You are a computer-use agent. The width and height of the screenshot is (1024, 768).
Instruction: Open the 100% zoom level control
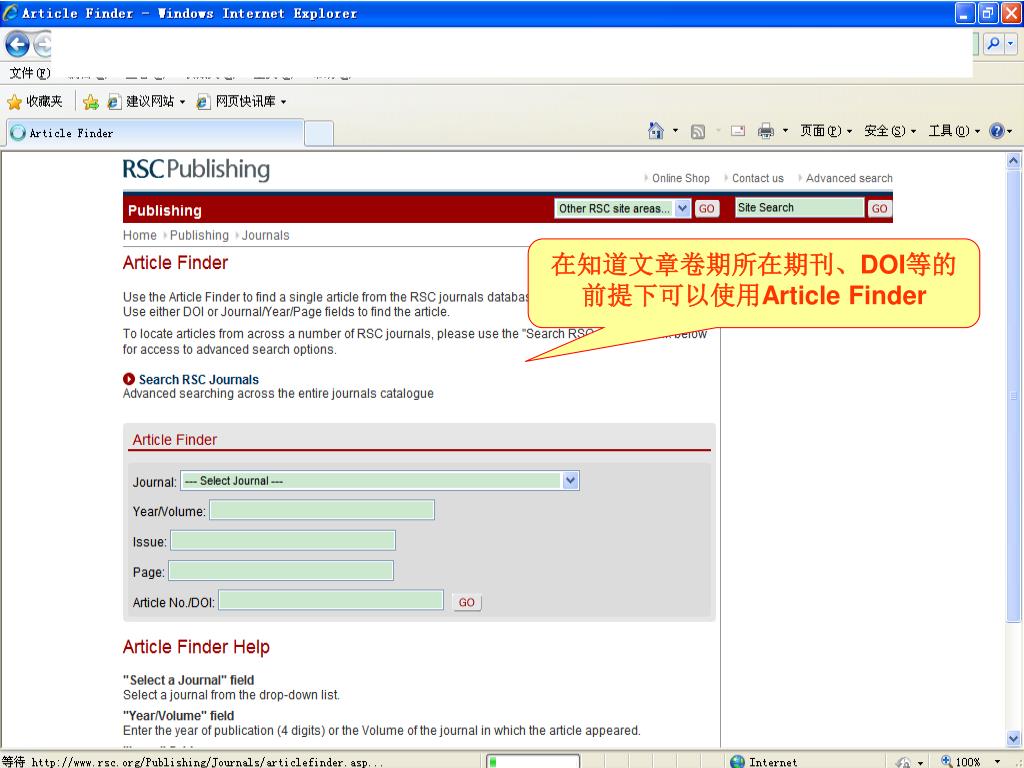969,761
